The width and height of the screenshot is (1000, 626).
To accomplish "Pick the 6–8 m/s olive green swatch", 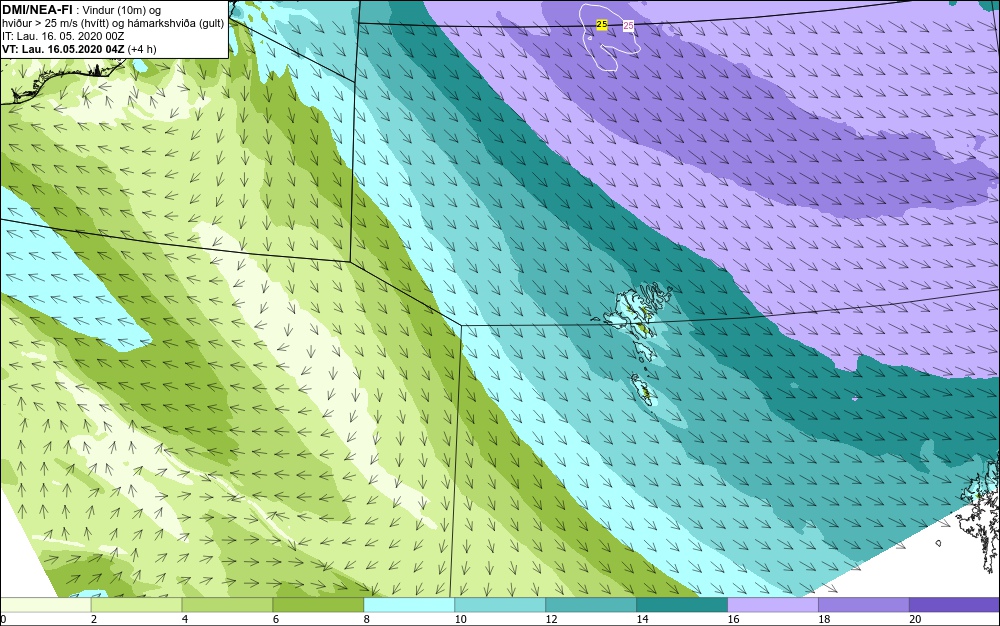I will click(318, 605).
